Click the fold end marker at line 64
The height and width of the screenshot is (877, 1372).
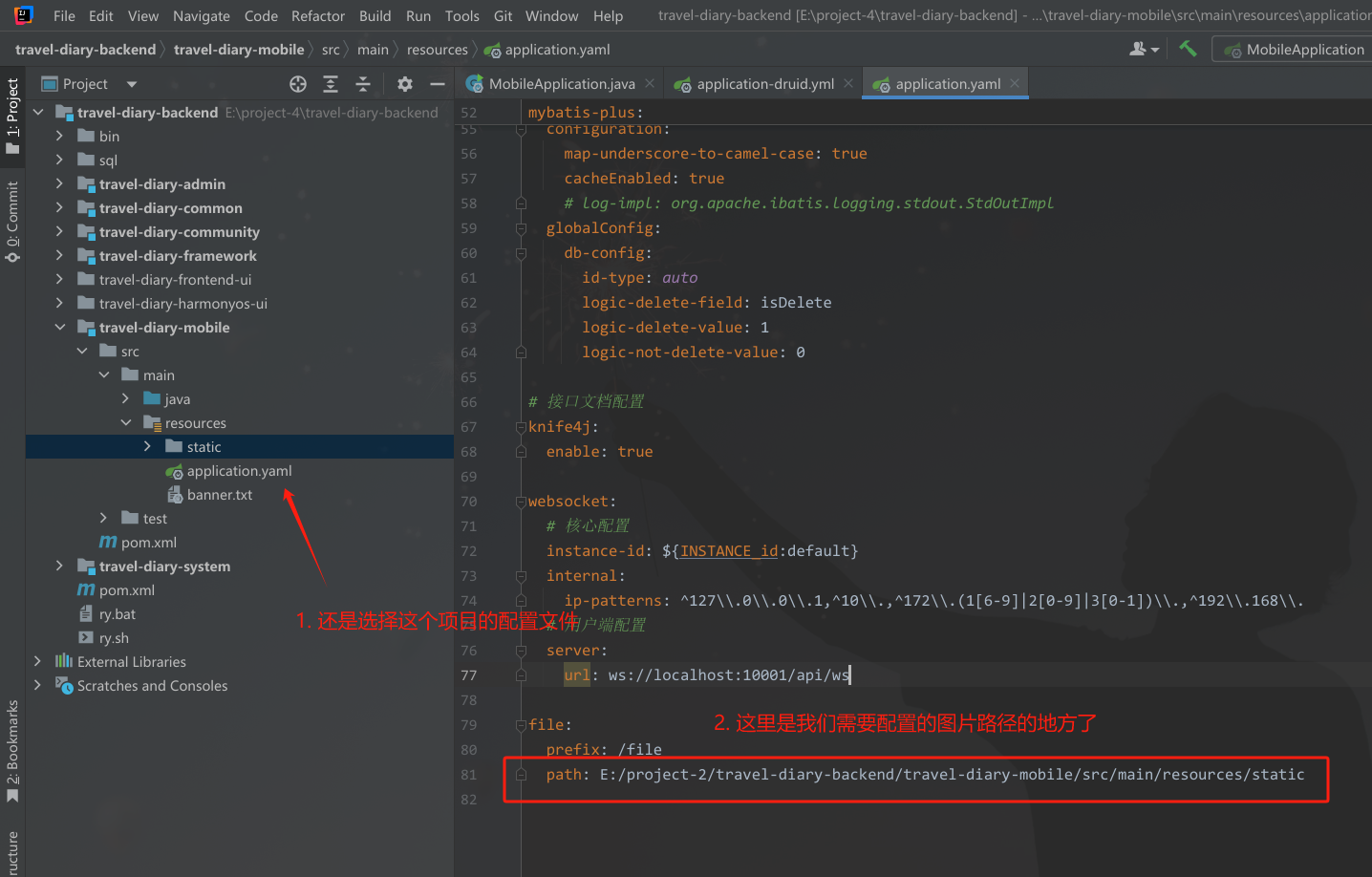click(x=521, y=353)
